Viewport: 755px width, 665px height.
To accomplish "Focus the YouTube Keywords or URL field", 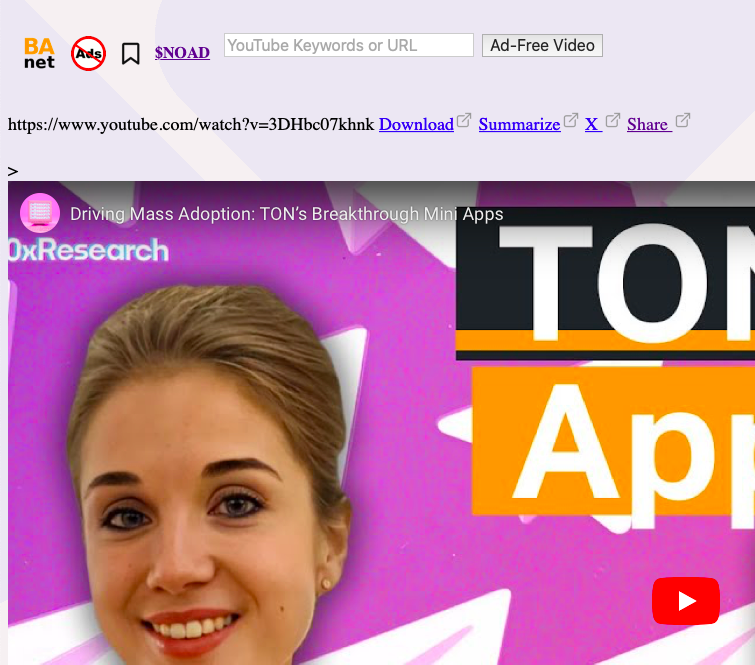I will click(x=349, y=45).
